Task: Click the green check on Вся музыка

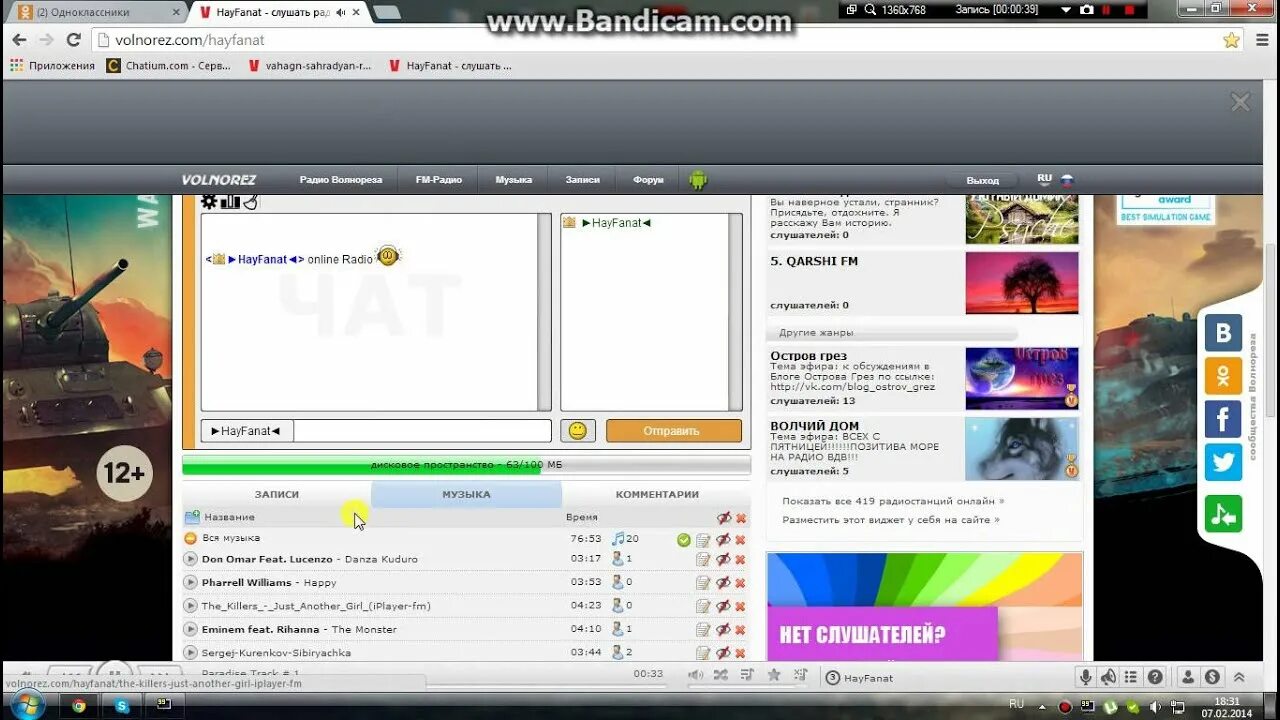Action: tap(684, 540)
